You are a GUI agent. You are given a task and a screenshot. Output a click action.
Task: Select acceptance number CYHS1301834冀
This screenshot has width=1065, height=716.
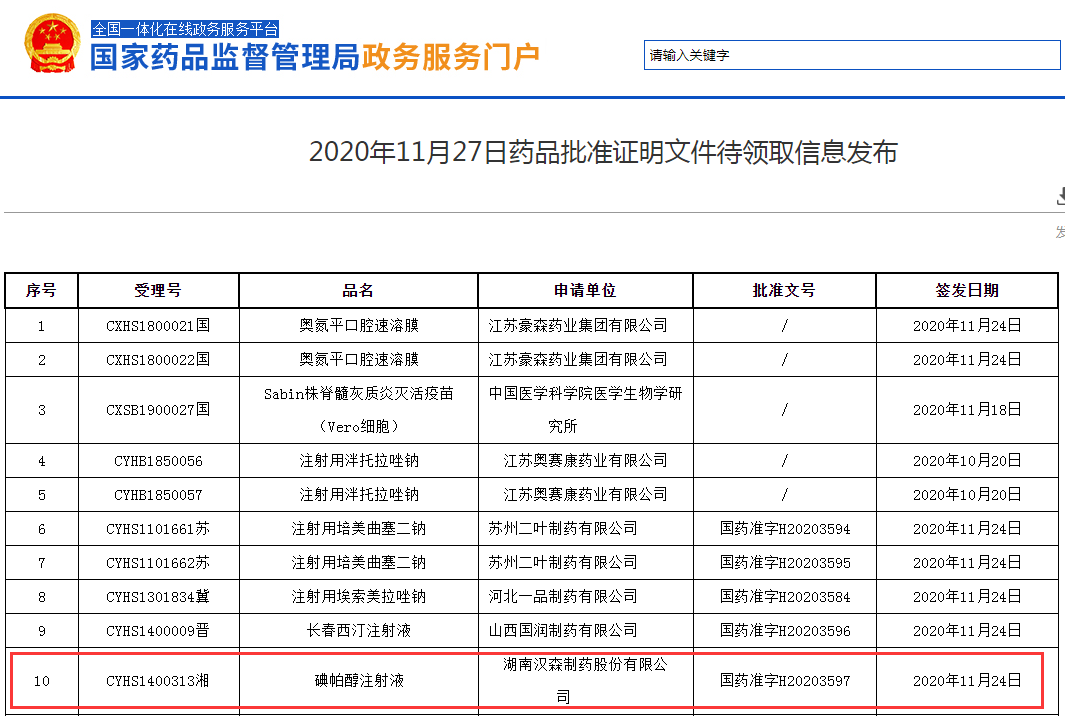(158, 597)
